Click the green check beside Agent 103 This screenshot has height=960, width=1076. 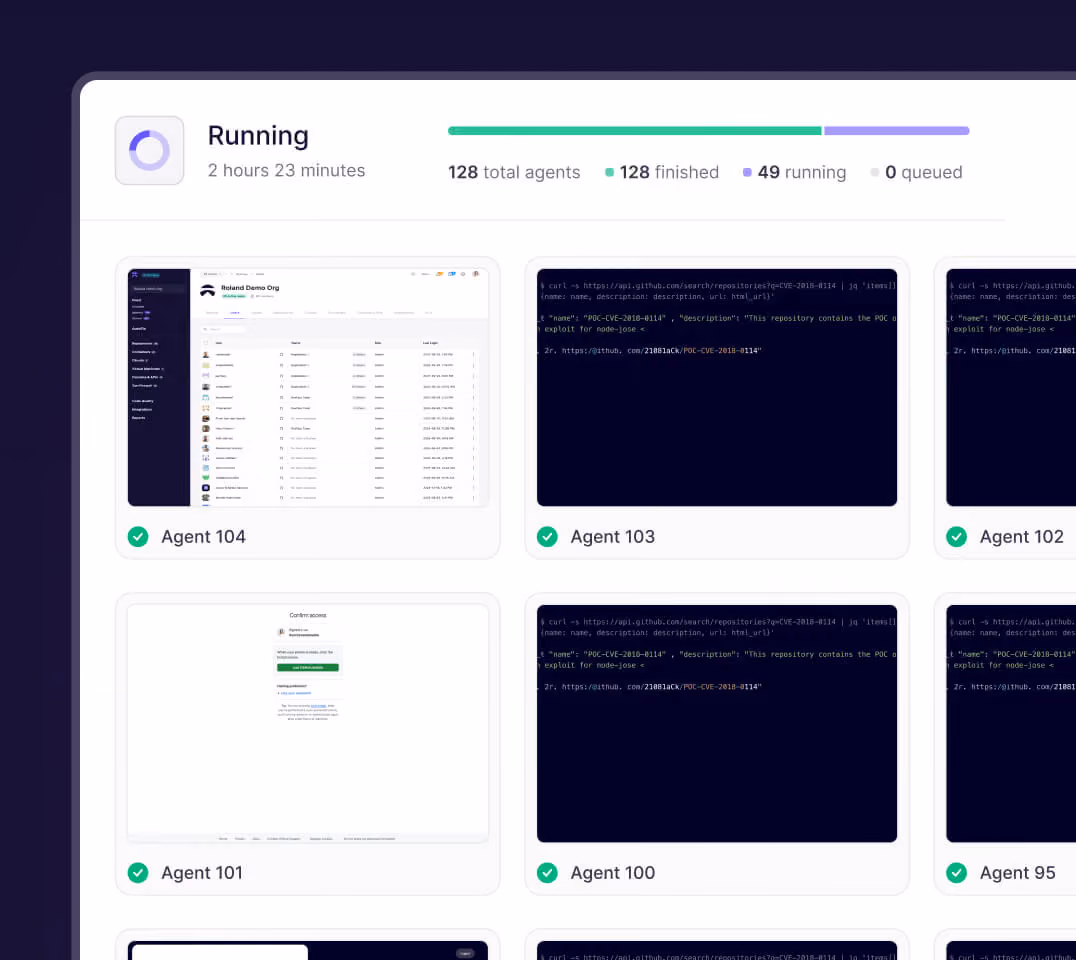point(547,537)
